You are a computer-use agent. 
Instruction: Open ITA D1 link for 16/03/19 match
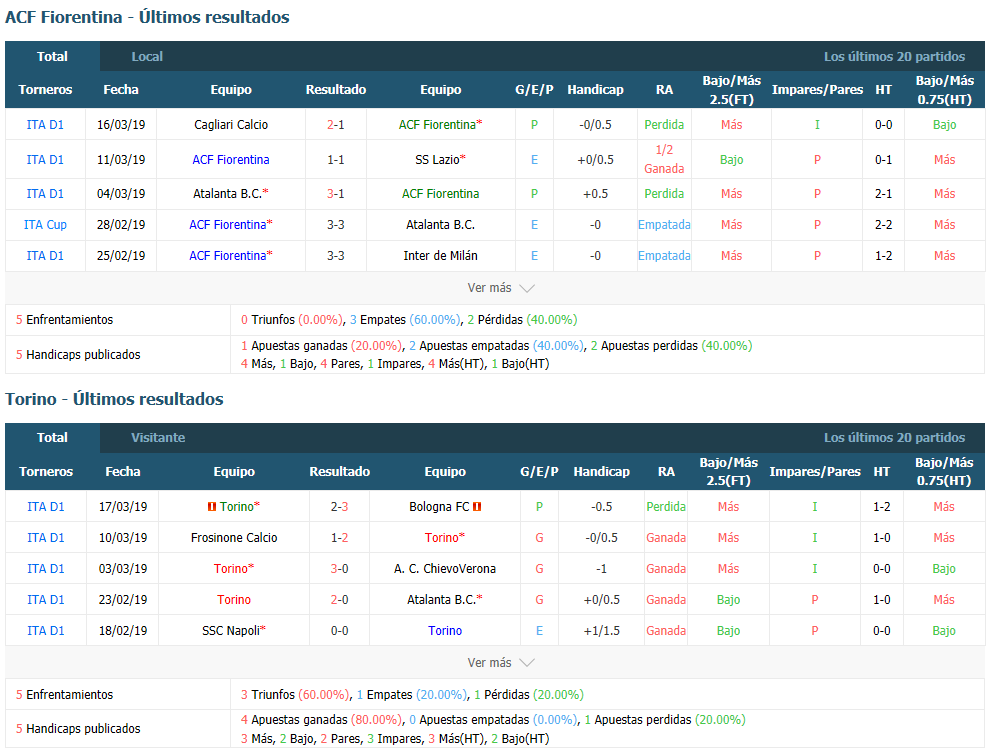(x=45, y=124)
